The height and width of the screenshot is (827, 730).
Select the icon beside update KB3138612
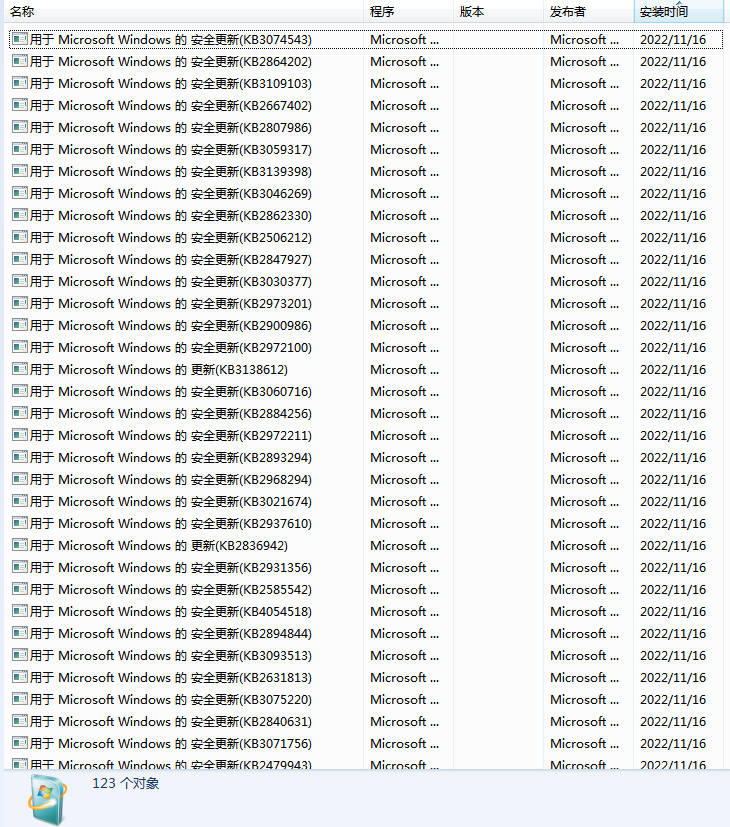tap(19, 369)
